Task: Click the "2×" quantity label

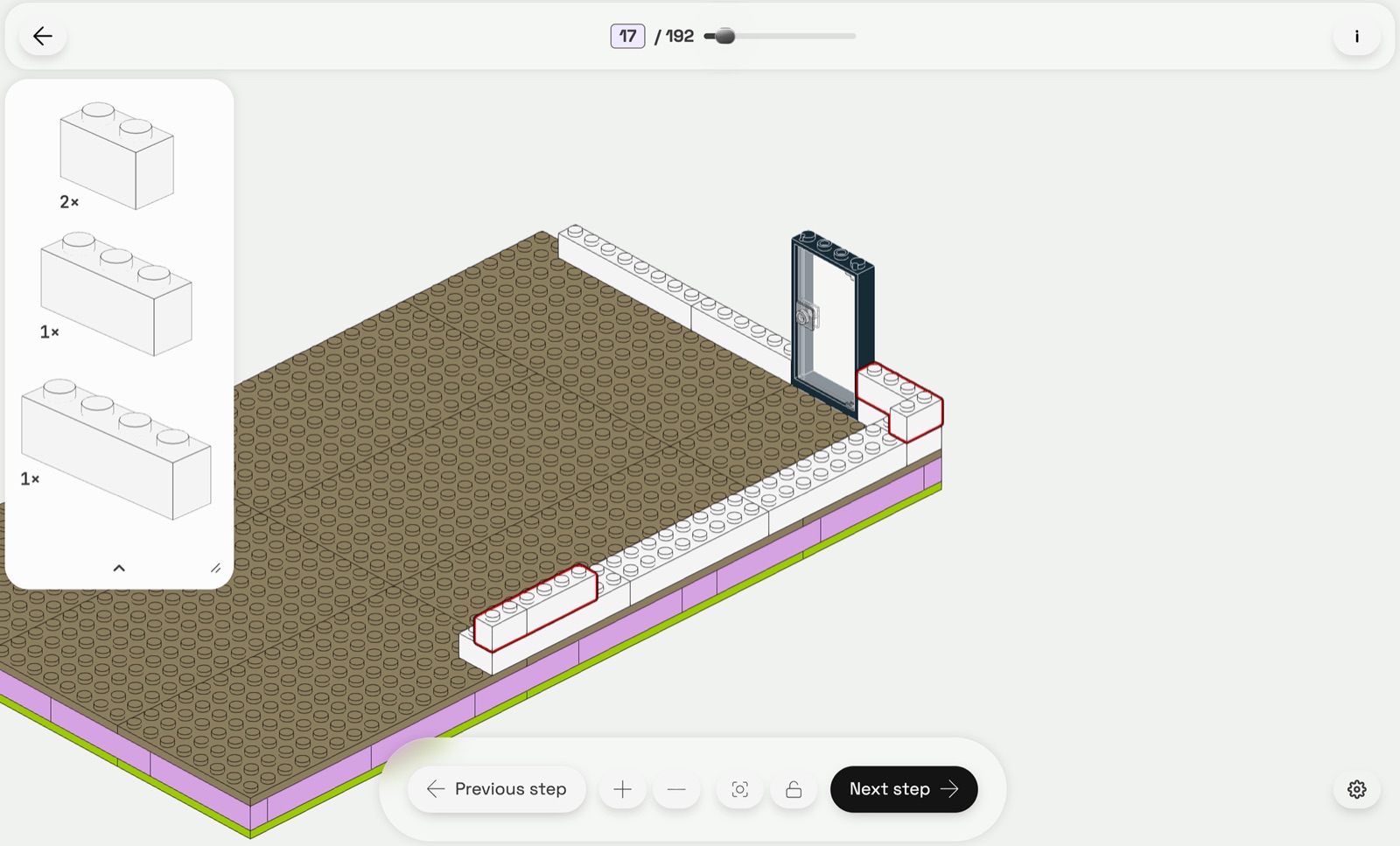Action: (x=69, y=202)
